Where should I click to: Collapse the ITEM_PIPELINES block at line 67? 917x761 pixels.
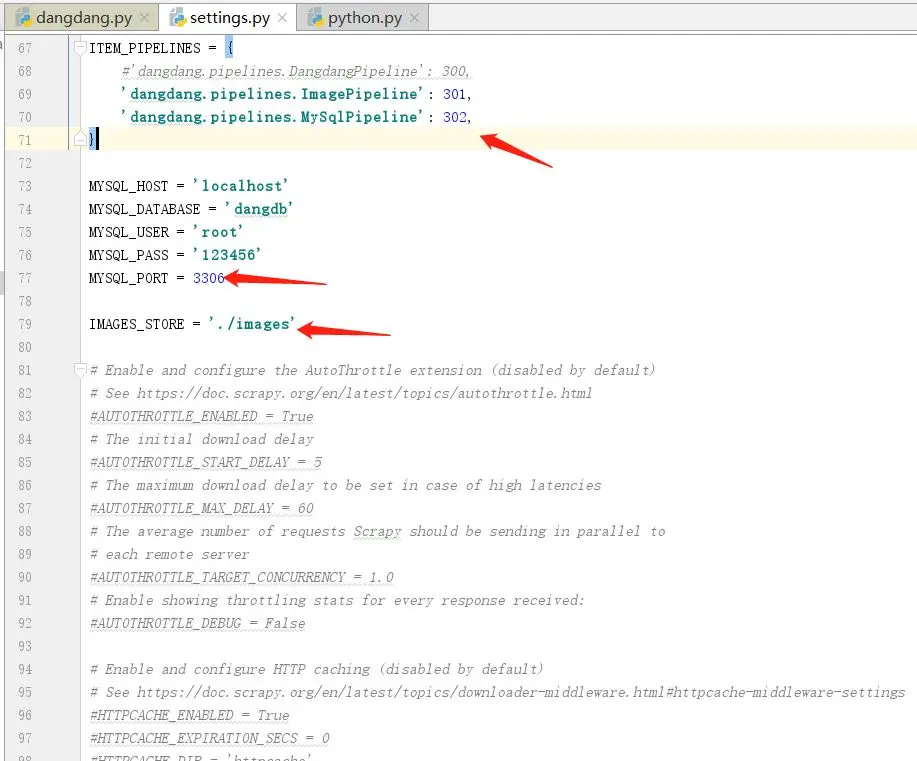pos(80,48)
